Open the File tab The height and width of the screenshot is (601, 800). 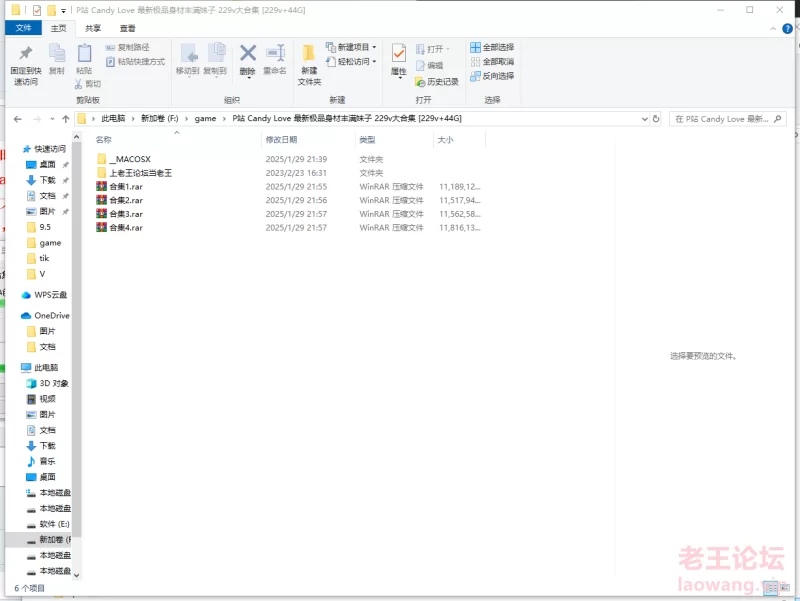pyautogui.click(x=23, y=28)
